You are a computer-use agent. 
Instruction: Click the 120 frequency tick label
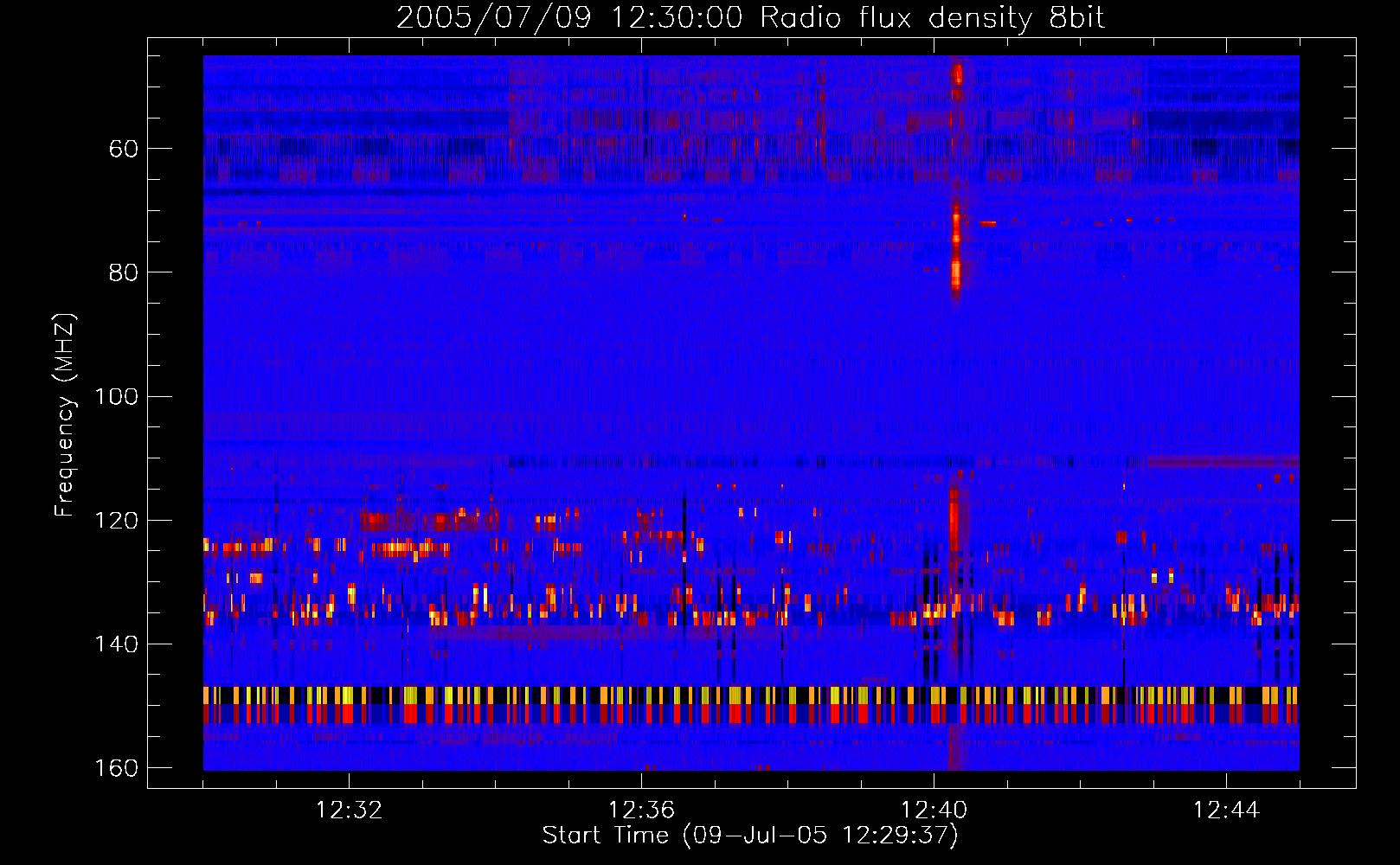pyautogui.click(x=116, y=520)
